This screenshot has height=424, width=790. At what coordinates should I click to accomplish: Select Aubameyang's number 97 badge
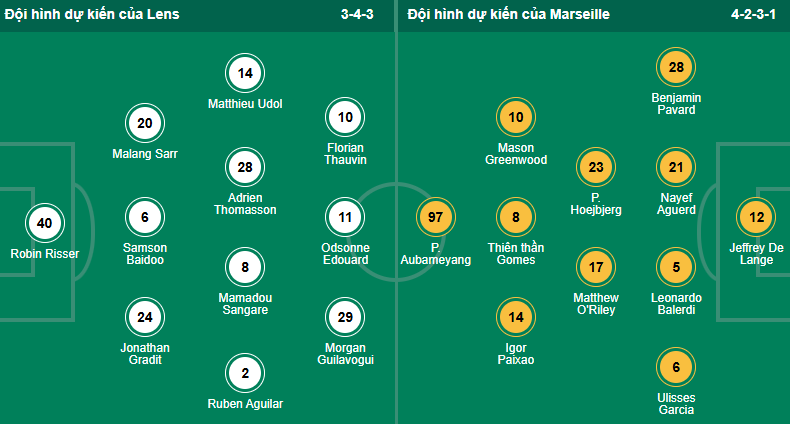(x=435, y=216)
